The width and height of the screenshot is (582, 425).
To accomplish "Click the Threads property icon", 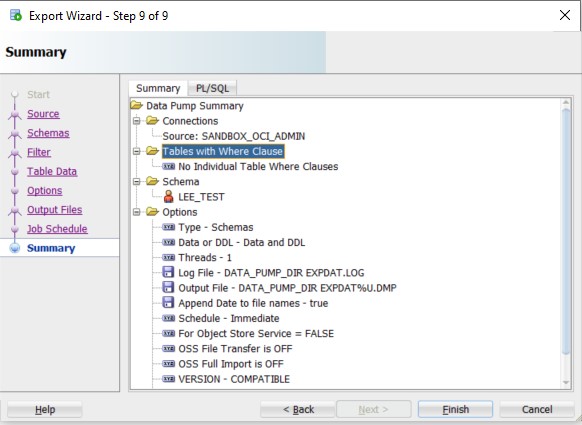I will pos(169,258).
